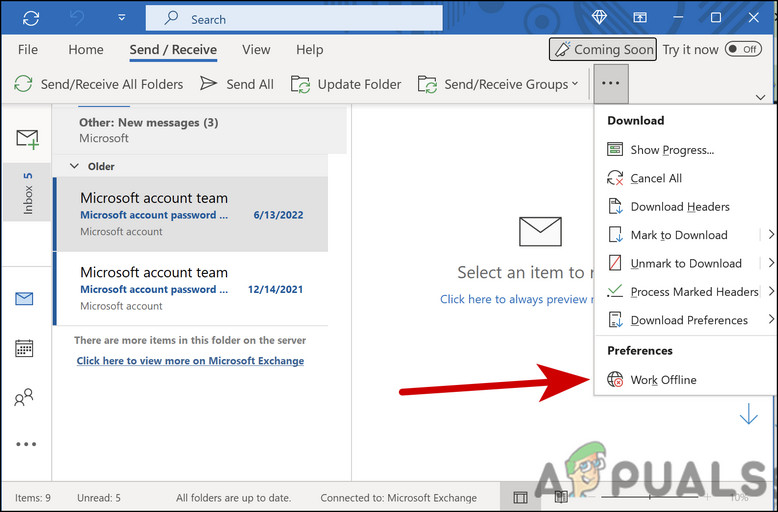Click the Reading view icon in status bar
The image size is (778, 512).
click(561, 497)
